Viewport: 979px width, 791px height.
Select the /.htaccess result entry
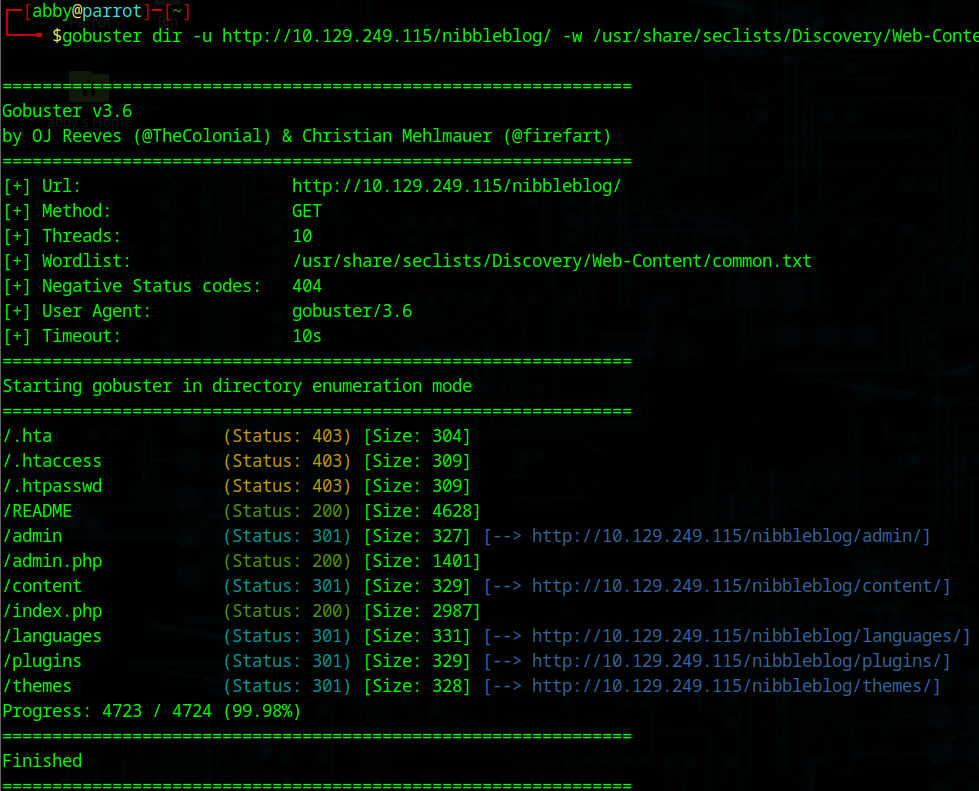(52, 461)
